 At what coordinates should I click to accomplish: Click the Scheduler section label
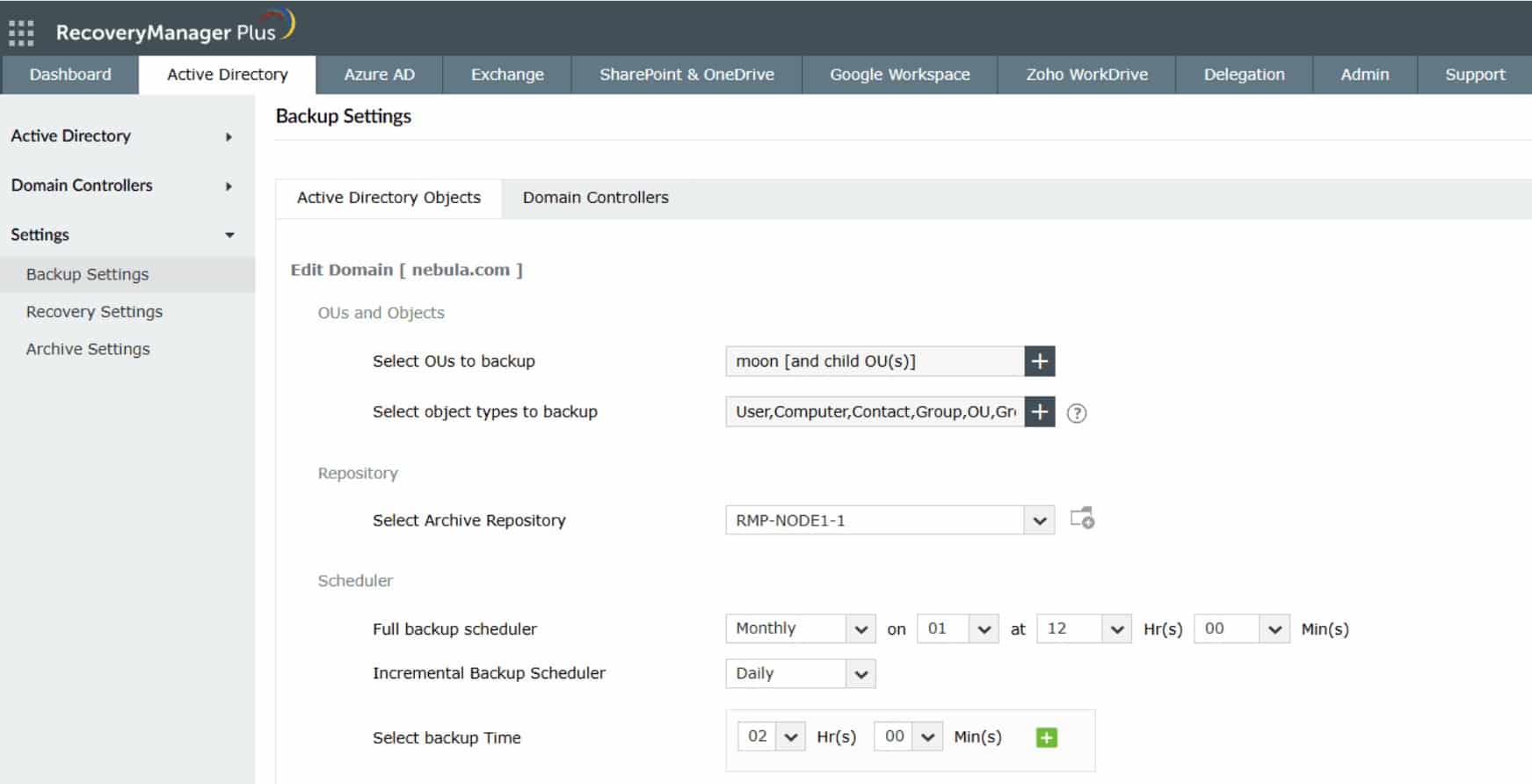(355, 581)
